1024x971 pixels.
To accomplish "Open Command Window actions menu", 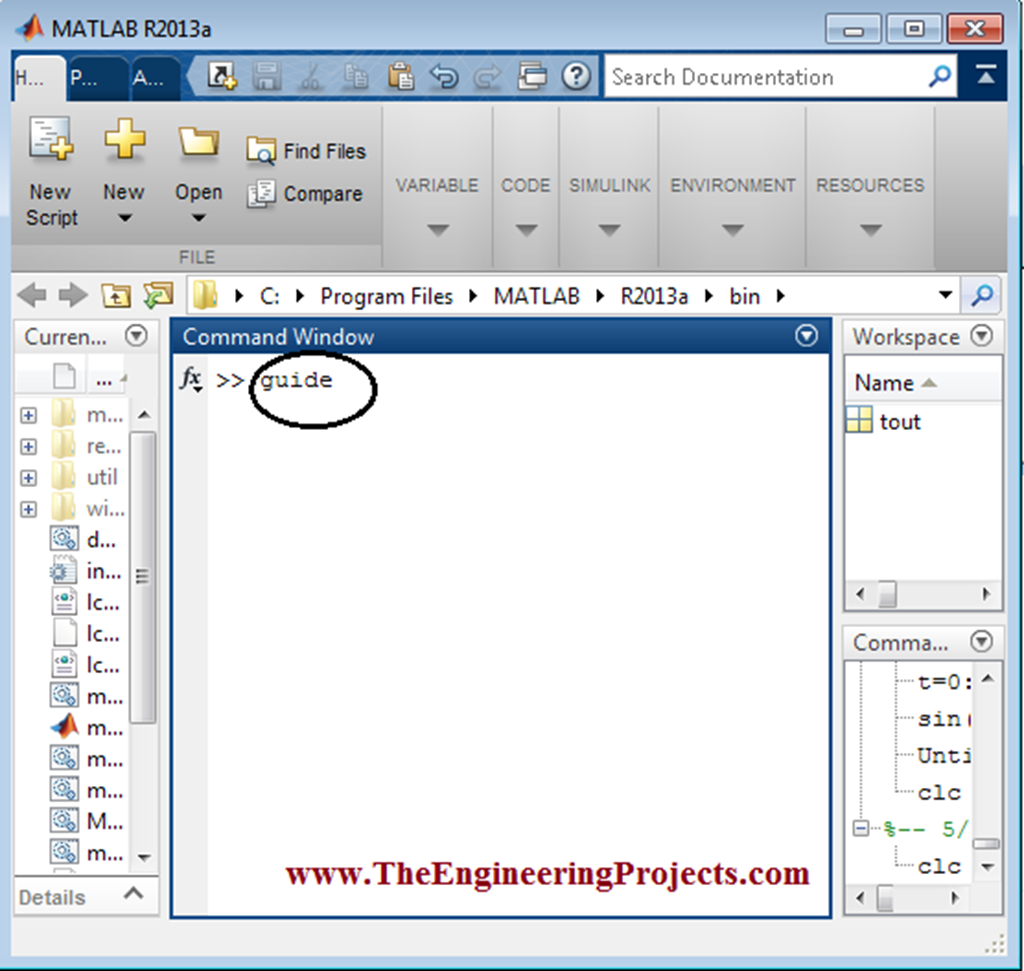I will click(x=807, y=337).
